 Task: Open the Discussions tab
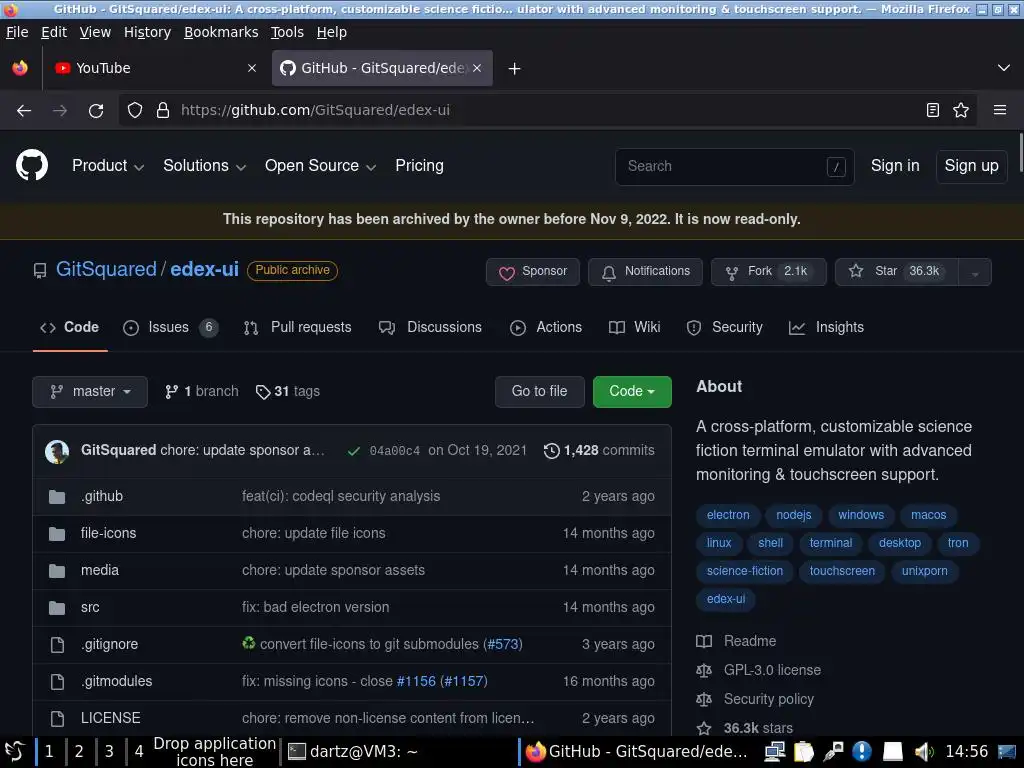[430, 328]
